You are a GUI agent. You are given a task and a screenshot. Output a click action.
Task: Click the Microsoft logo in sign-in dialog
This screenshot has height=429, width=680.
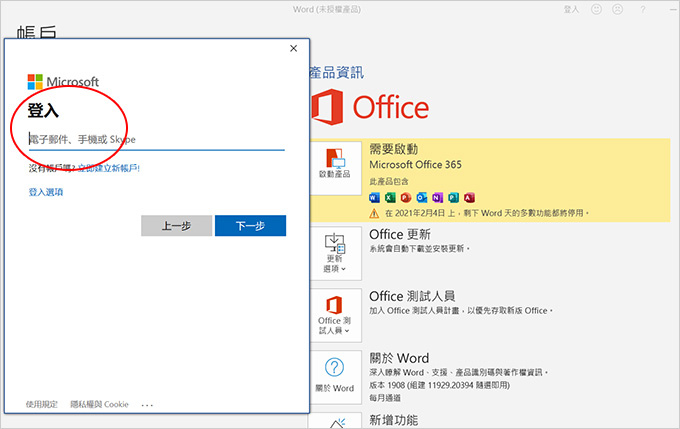[63, 82]
